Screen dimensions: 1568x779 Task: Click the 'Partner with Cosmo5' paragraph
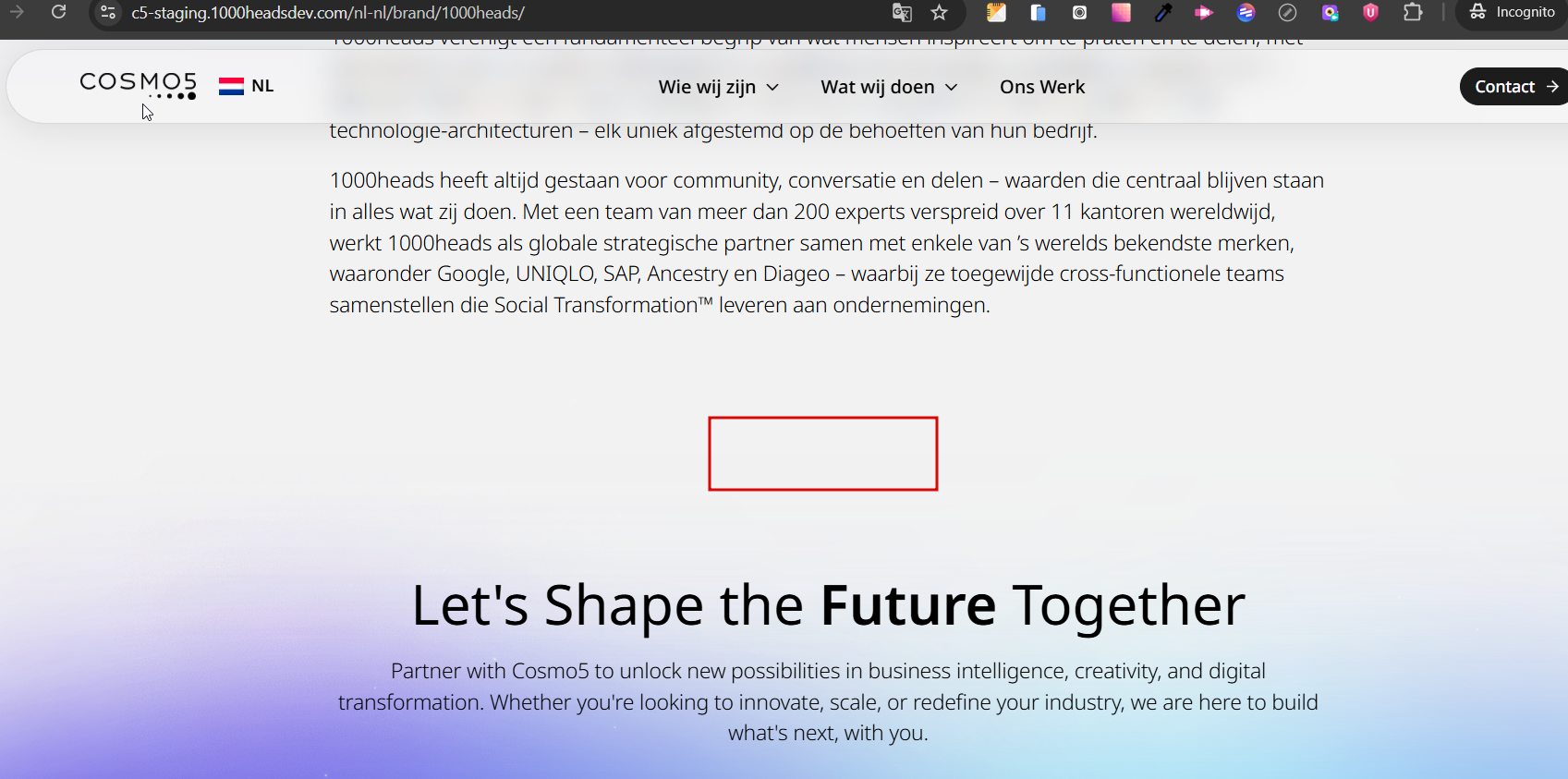pyautogui.click(x=828, y=702)
